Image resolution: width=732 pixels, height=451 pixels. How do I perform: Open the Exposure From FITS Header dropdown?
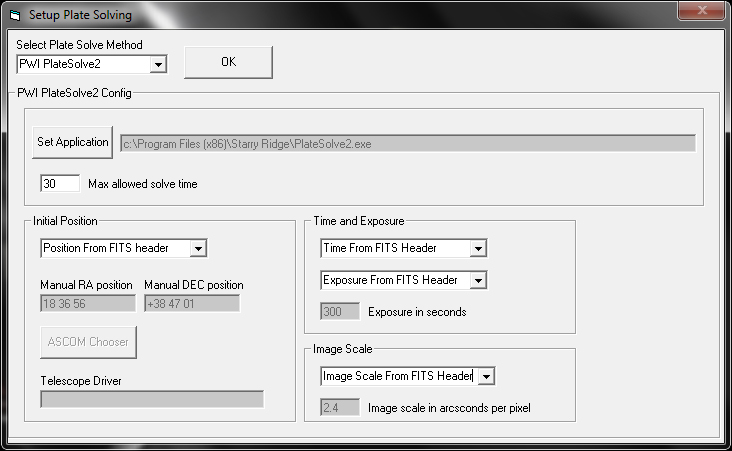pyautogui.click(x=404, y=280)
